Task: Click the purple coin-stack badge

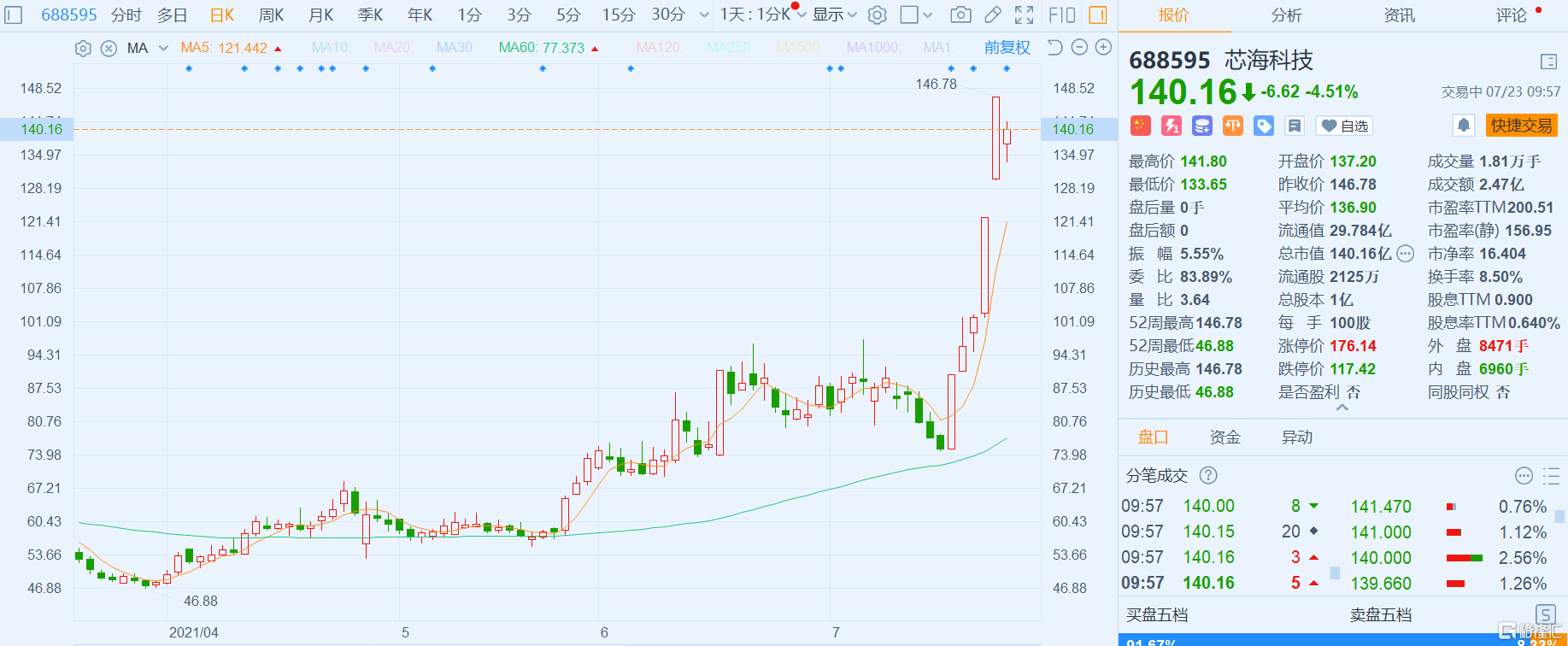Action: point(1201,126)
